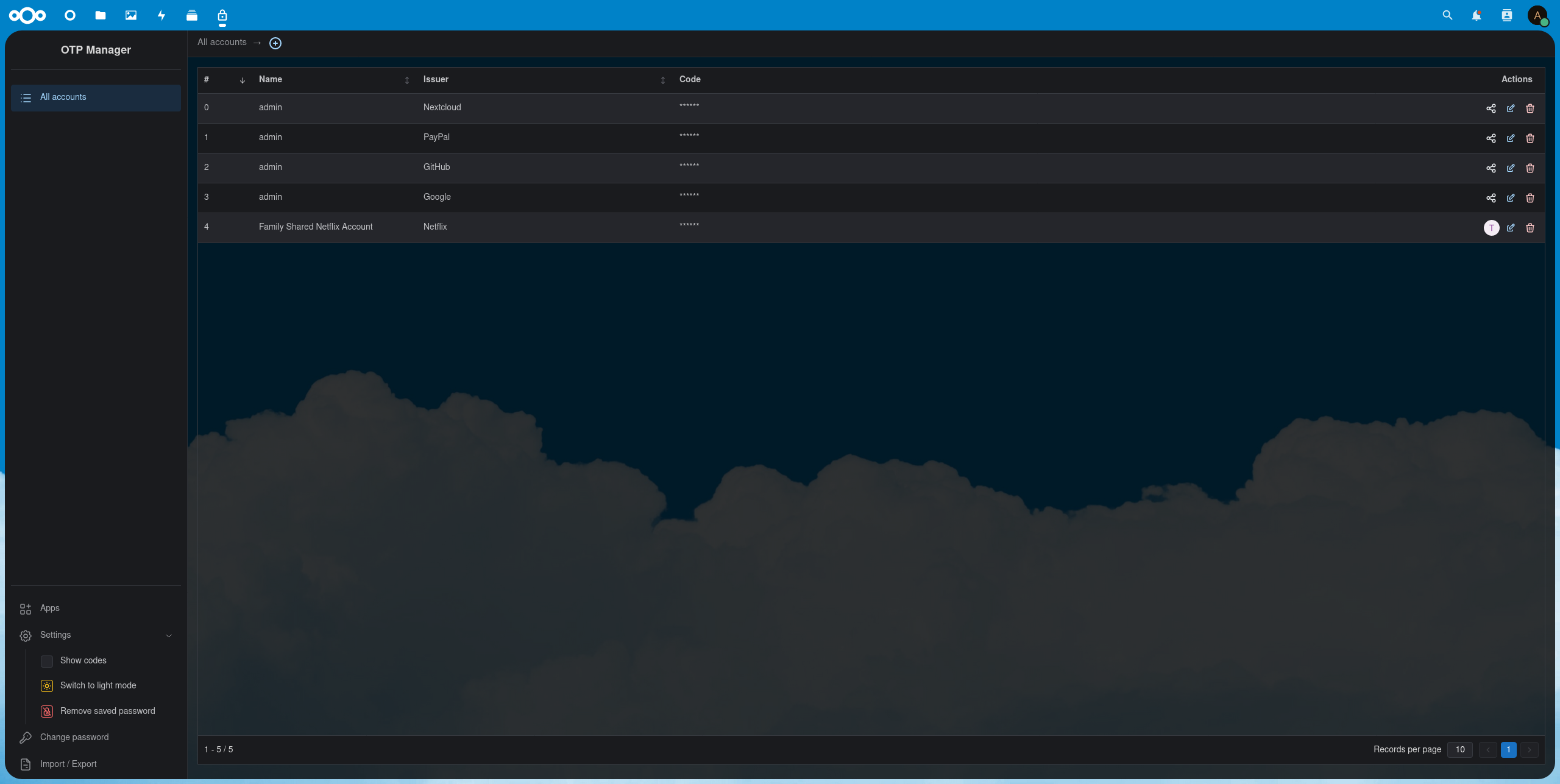Remove saved password option
1560x784 pixels.
click(x=107, y=712)
